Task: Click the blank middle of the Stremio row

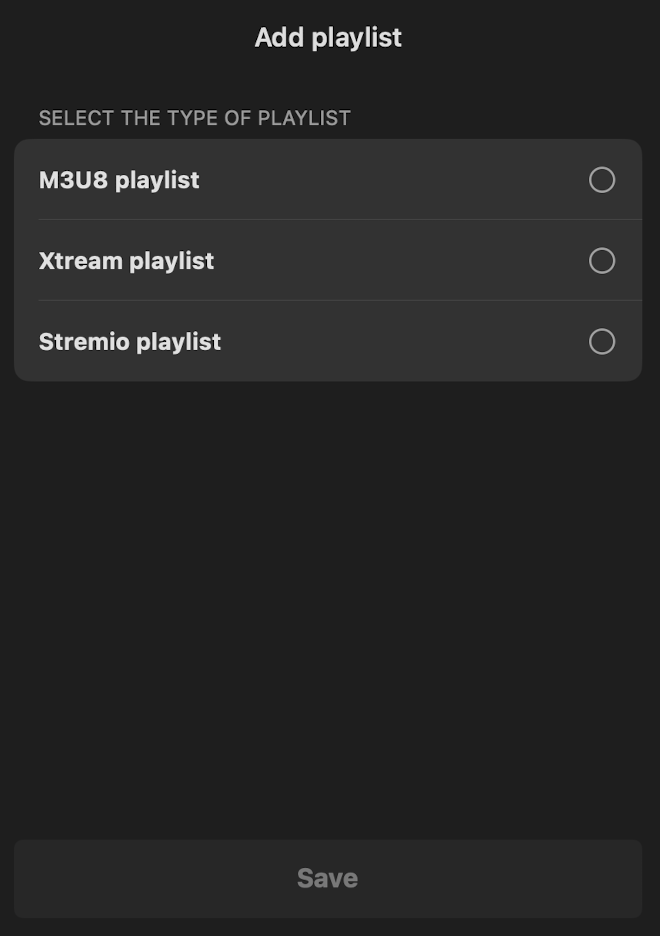Action: click(x=400, y=342)
